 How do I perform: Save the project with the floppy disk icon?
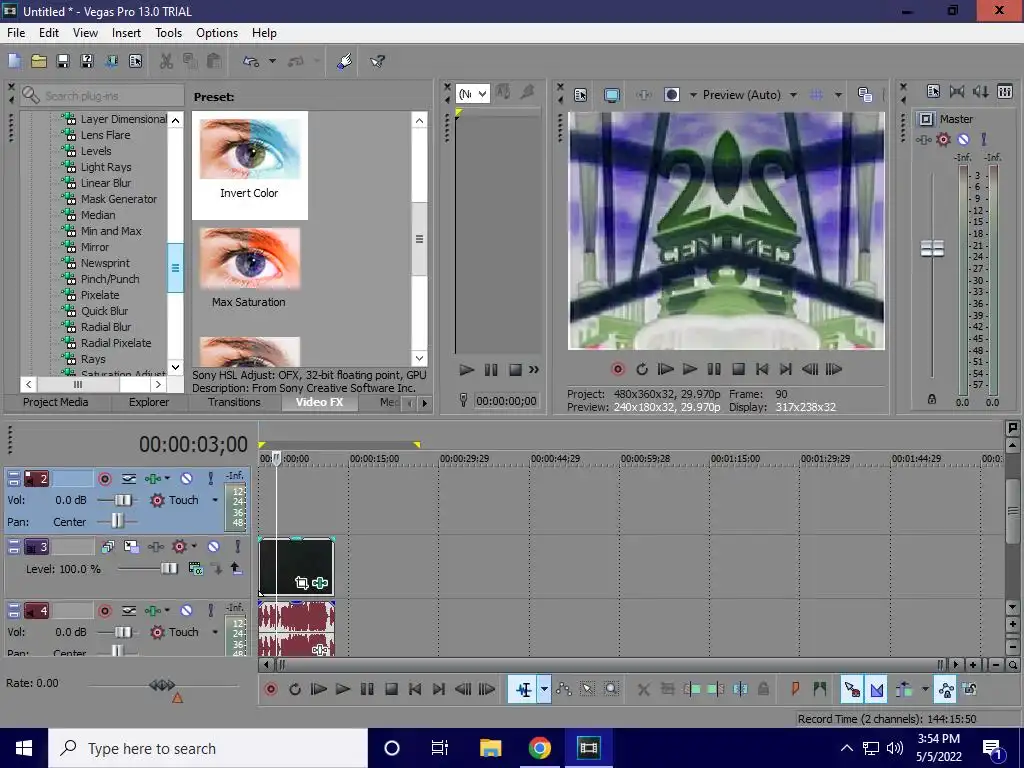pos(63,61)
